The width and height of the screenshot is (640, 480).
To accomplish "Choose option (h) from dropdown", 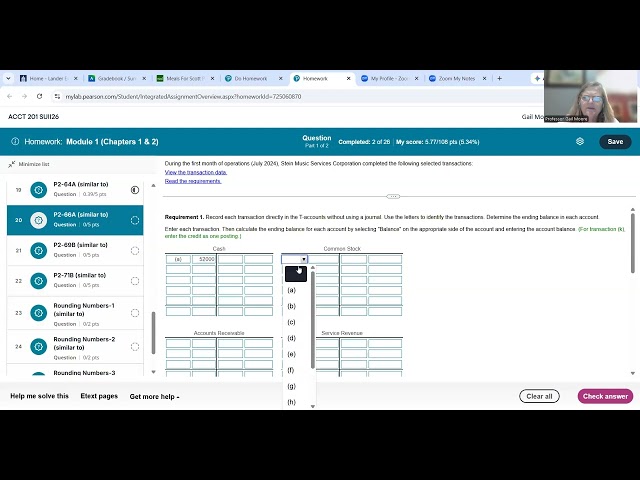I will [291, 402].
